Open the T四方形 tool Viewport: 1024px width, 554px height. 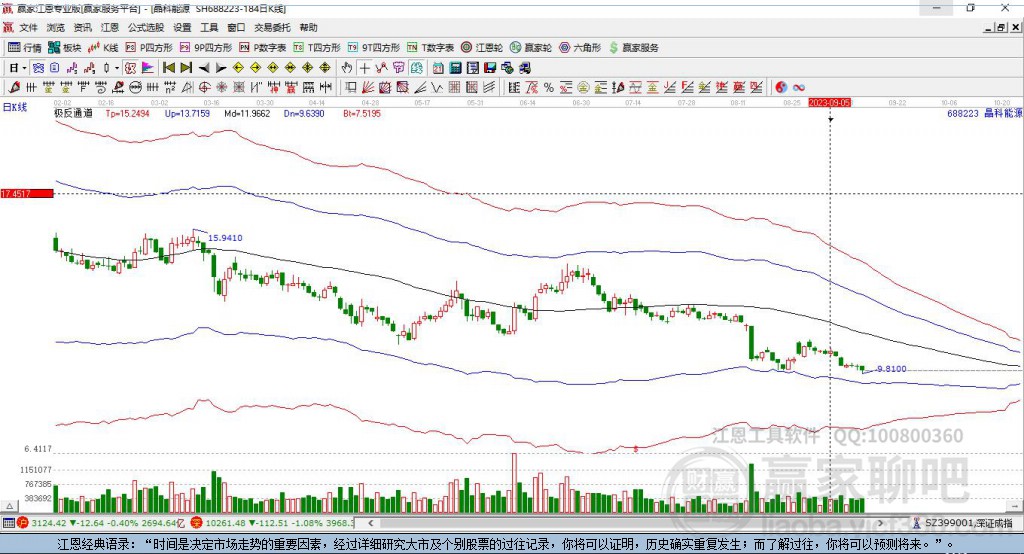point(317,48)
